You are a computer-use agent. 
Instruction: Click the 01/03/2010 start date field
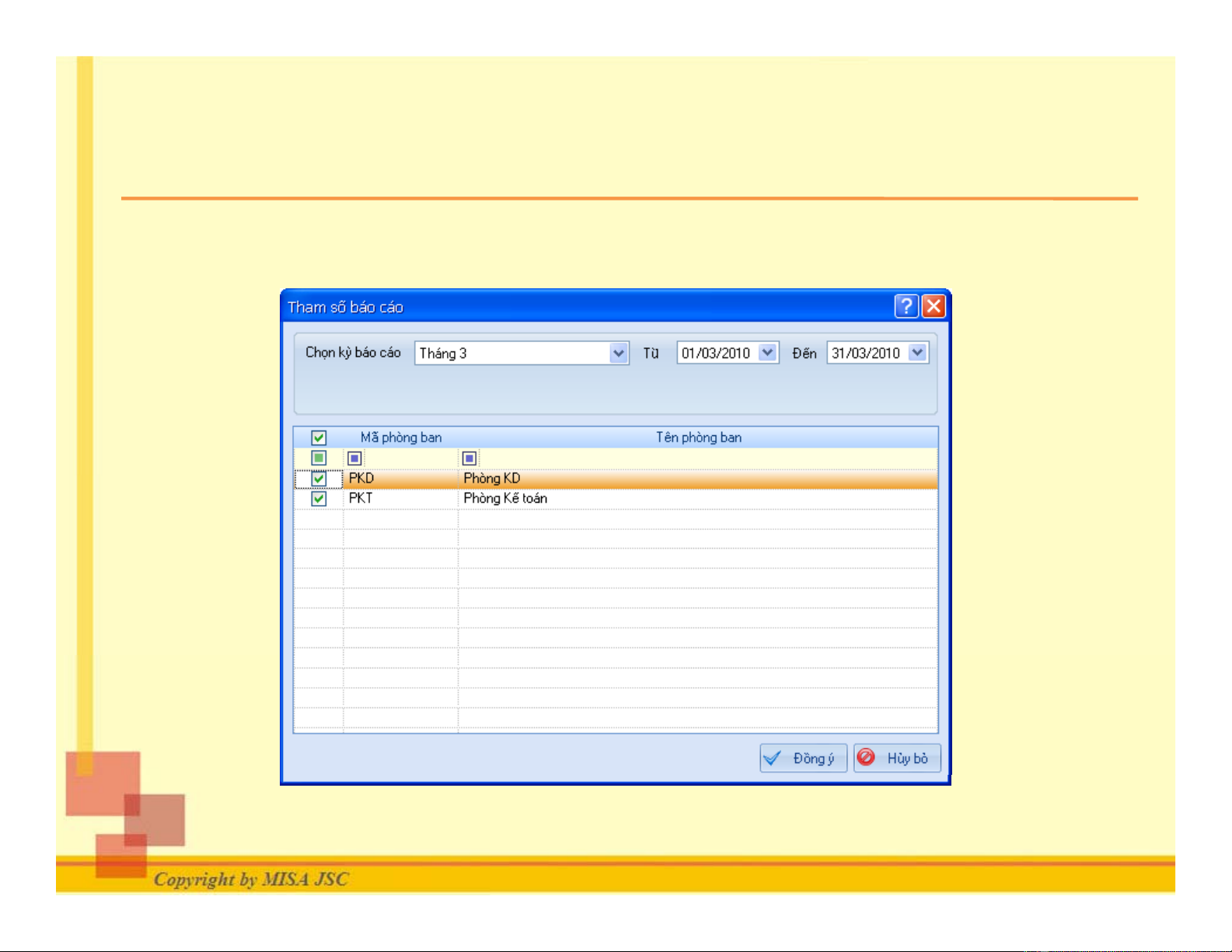pos(716,354)
